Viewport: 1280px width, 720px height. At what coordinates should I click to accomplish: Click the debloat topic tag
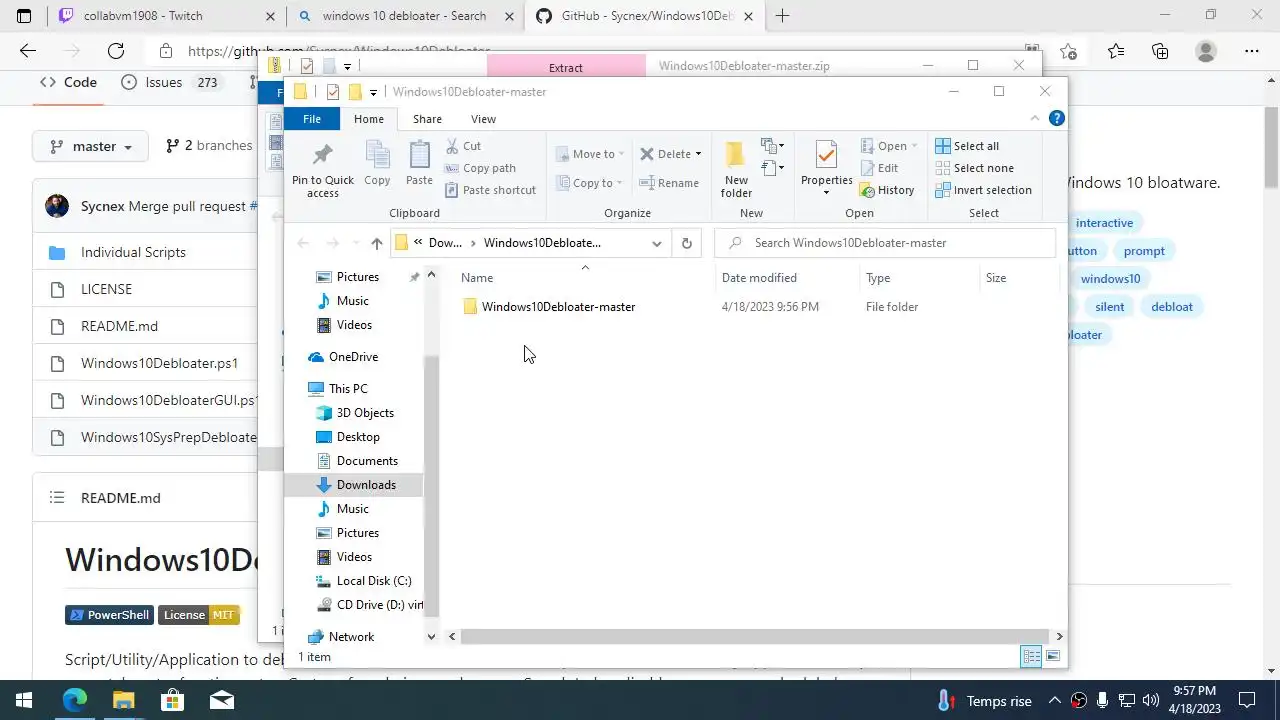tap(1171, 307)
